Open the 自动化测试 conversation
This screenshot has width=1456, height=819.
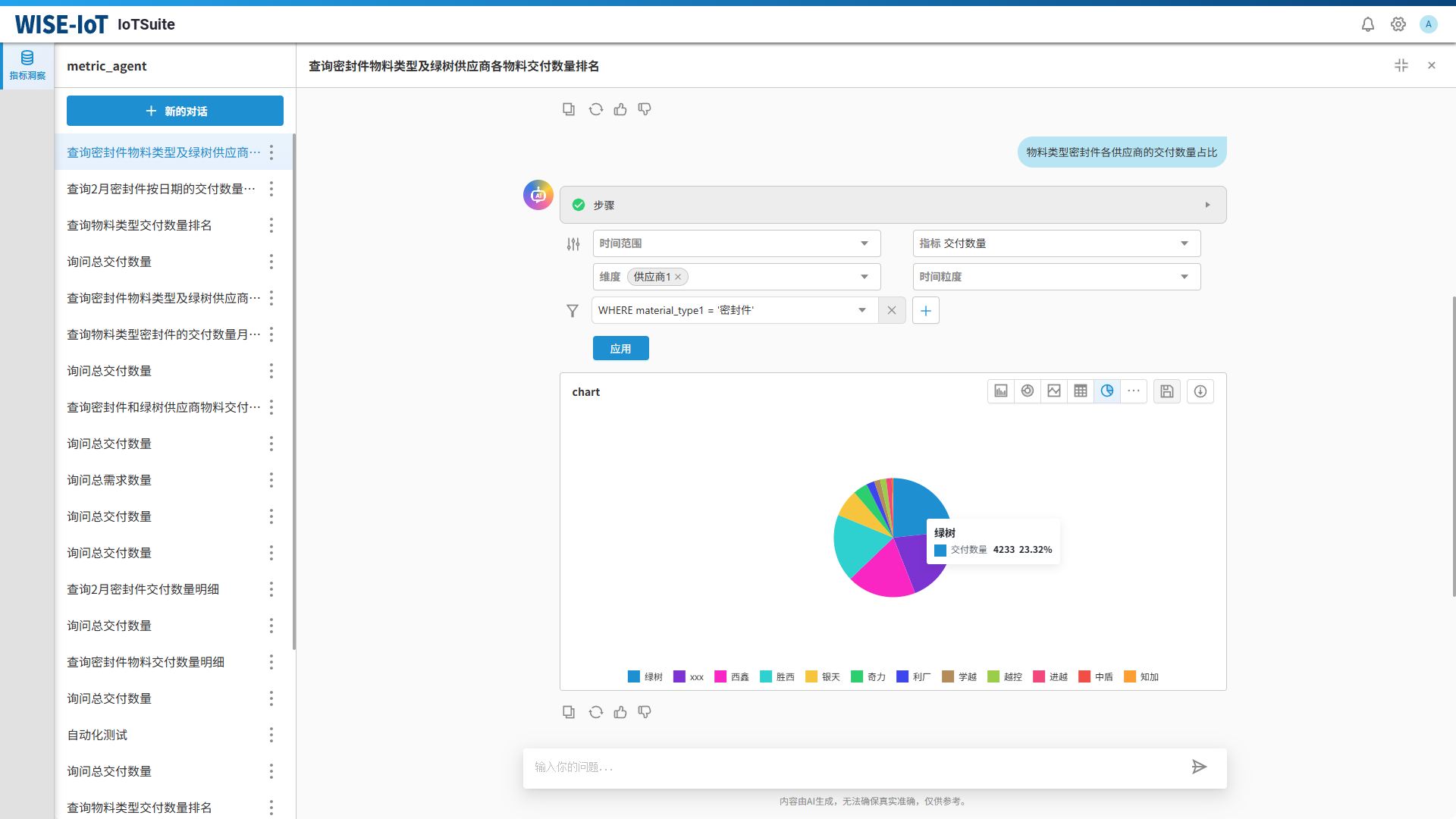(97, 735)
